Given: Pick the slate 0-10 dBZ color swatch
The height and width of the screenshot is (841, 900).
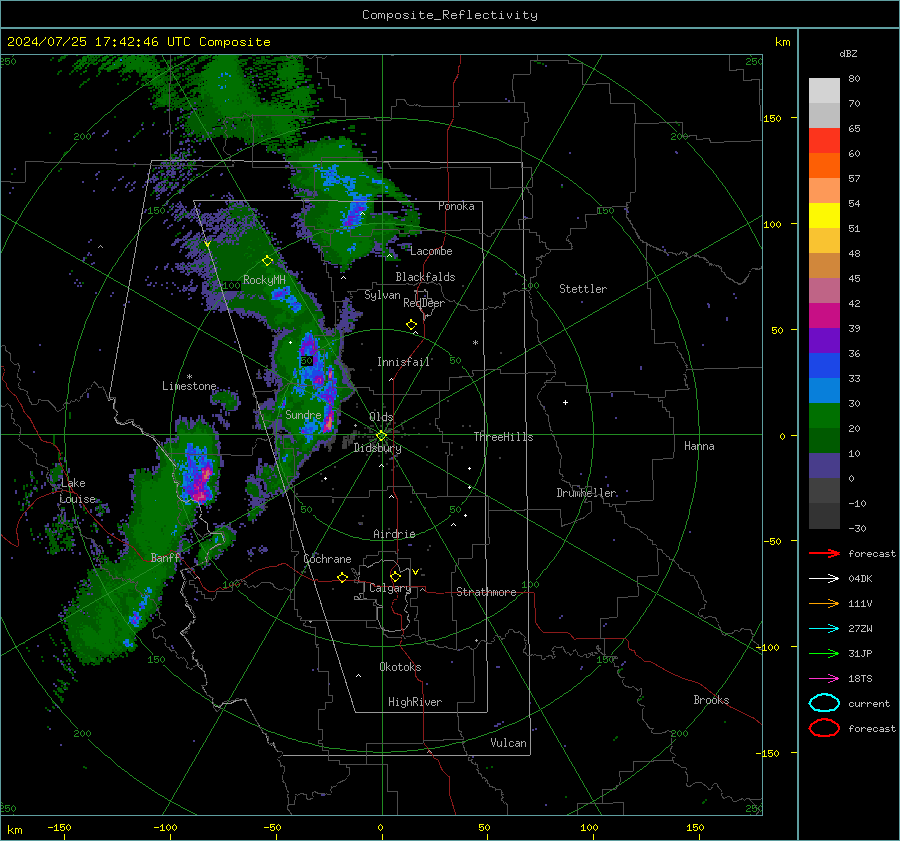Looking at the screenshot, I should point(824,466).
